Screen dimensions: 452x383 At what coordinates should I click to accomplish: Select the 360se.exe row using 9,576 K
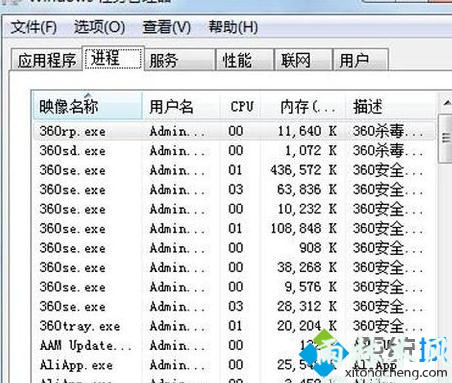coord(234,287)
